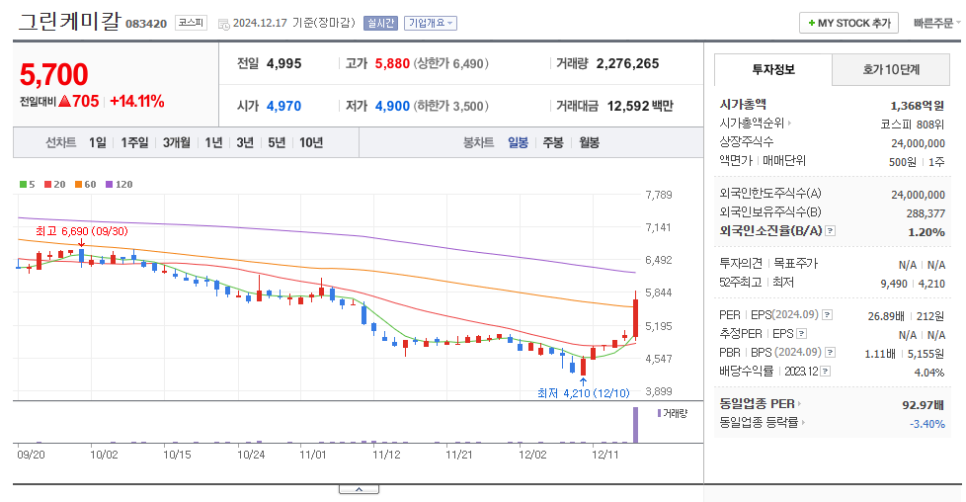This screenshot has height=502, width=966.
Task: Select 3개월 line chart period
Action: [176, 143]
